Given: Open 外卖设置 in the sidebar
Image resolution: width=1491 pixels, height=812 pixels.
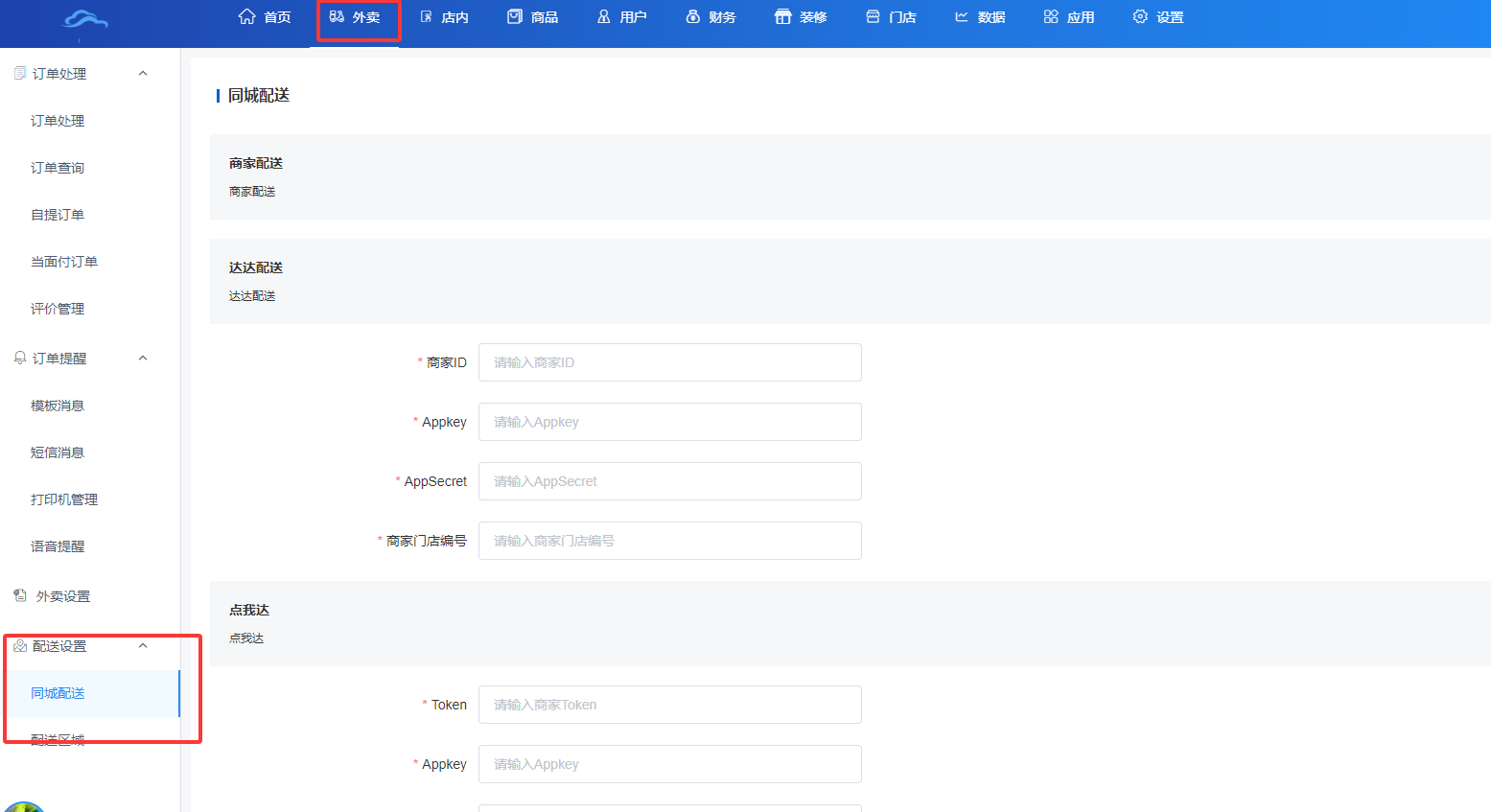Looking at the screenshot, I should coord(63,596).
